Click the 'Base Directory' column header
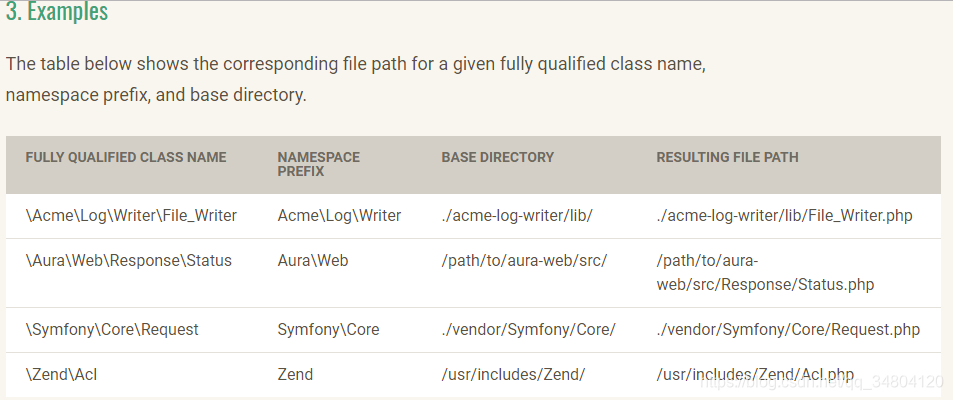 coord(498,157)
